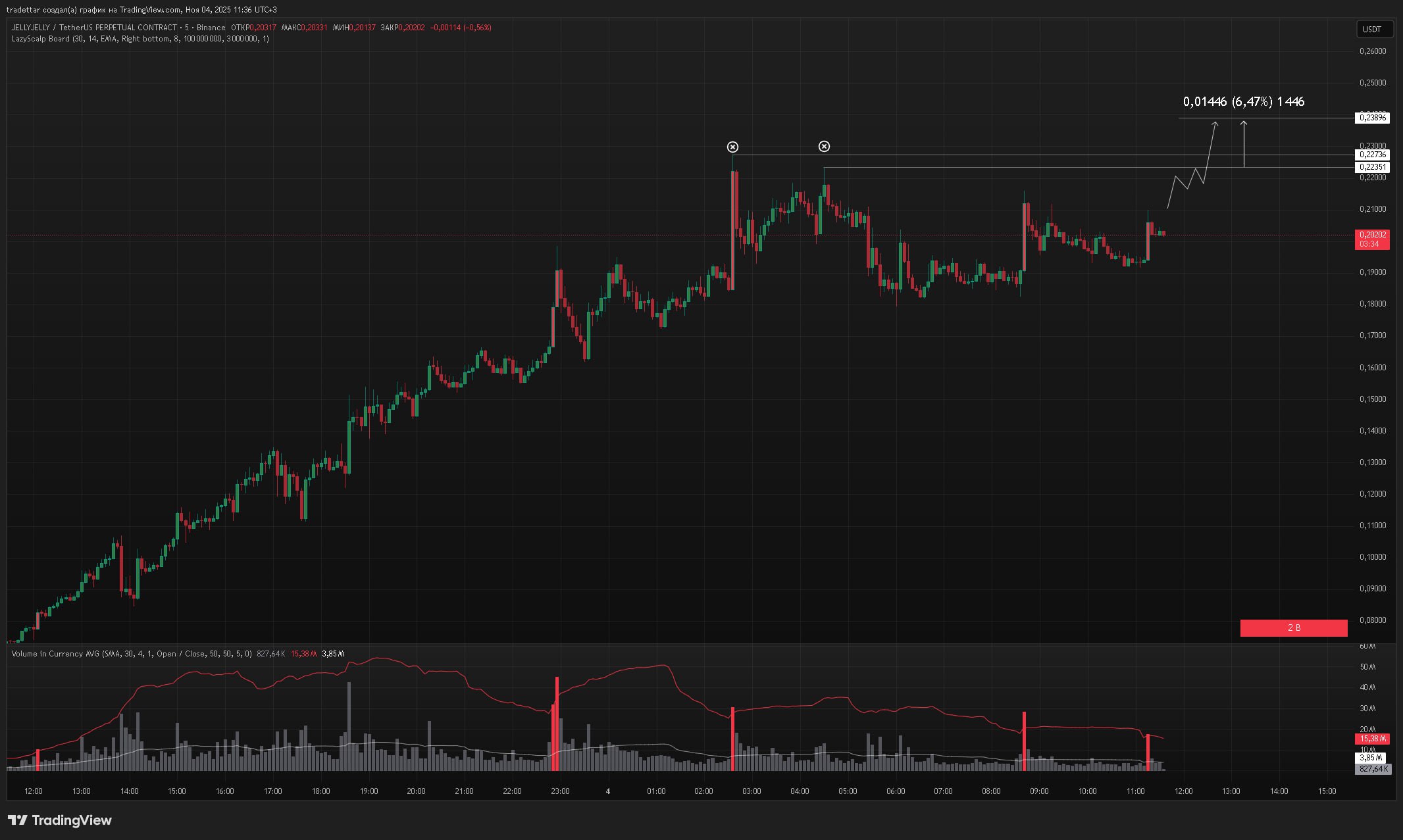Click the red 2 B box

pos(1293,628)
